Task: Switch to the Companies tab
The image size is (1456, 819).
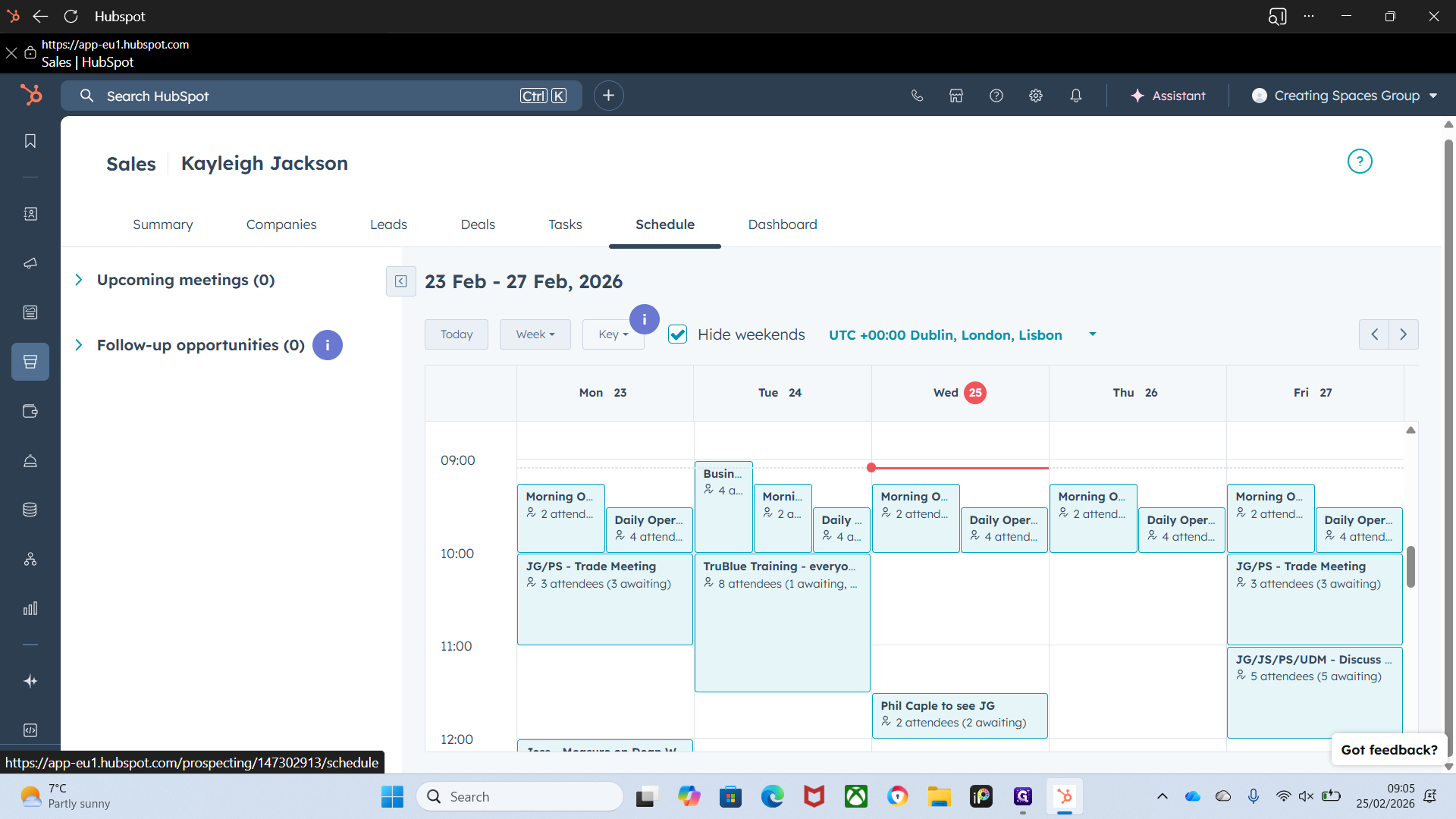Action: (x=281, y=224)
